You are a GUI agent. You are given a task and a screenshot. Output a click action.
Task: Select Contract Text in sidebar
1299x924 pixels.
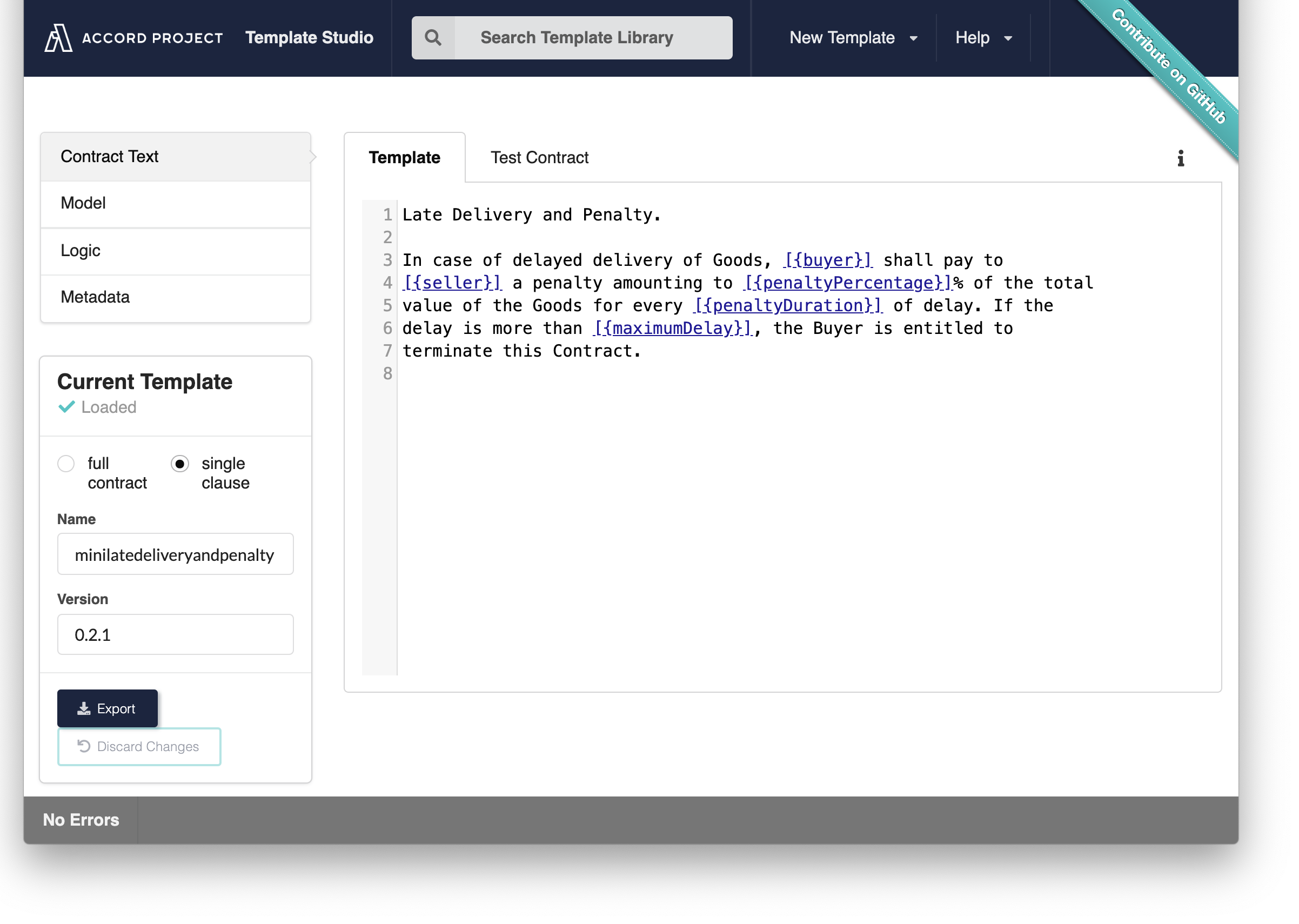[x=175, y=157]
